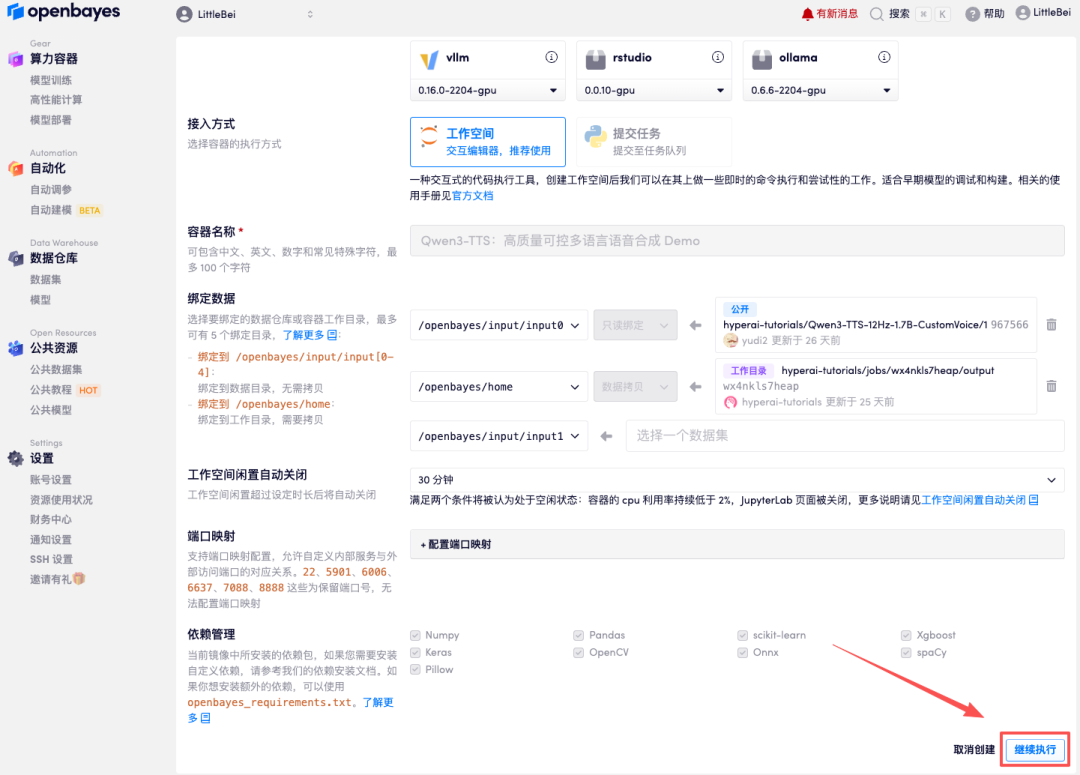Click LittleBei avatar at top right

click(x=1023, y=12)
